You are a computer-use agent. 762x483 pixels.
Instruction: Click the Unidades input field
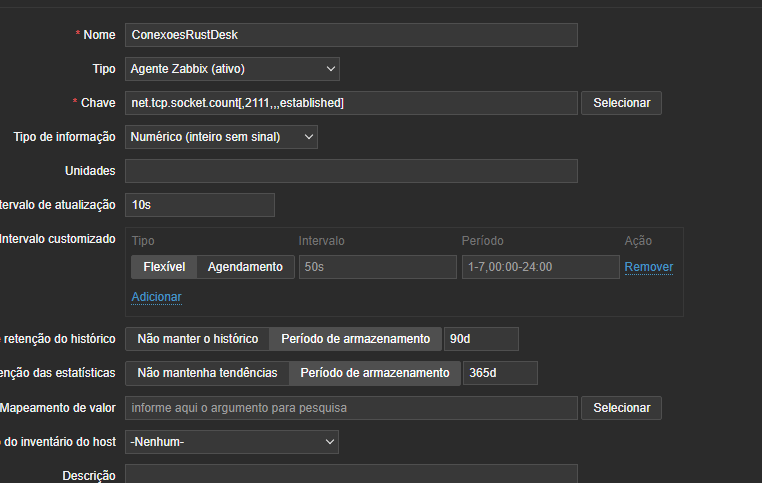[351, 171]
